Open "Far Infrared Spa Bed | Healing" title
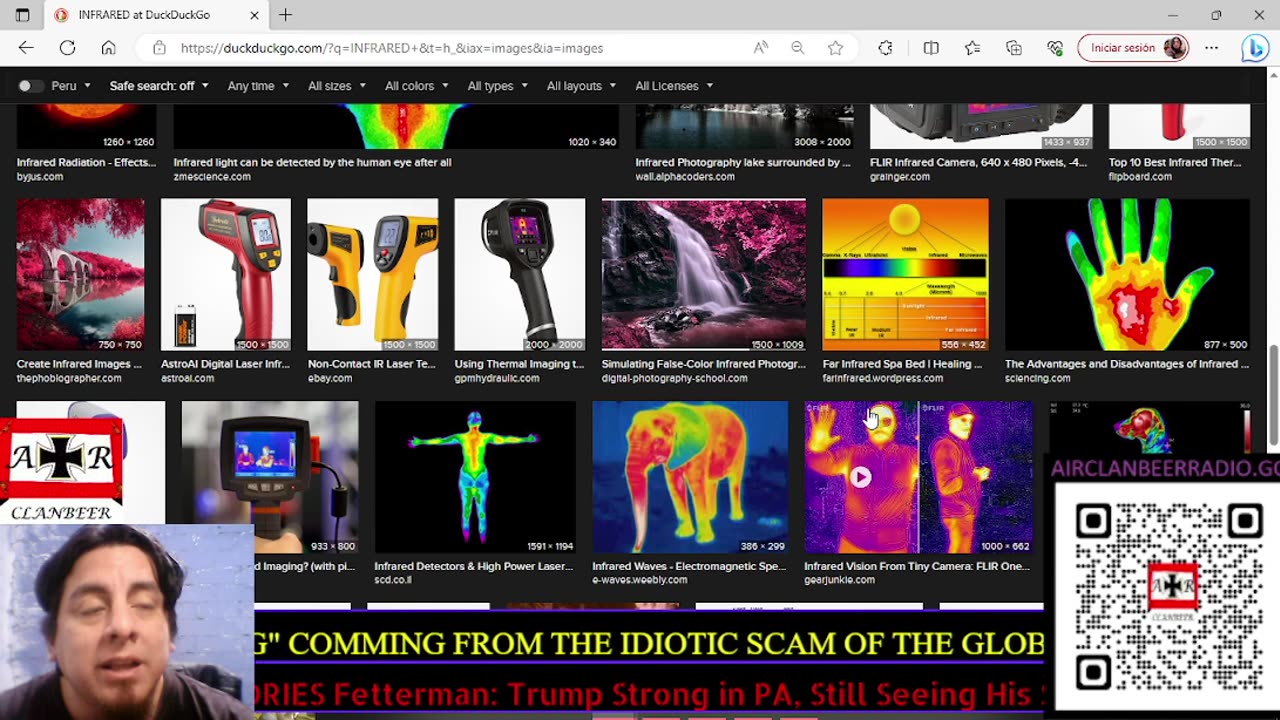1280x720 pixels. (x=902, y=364)
